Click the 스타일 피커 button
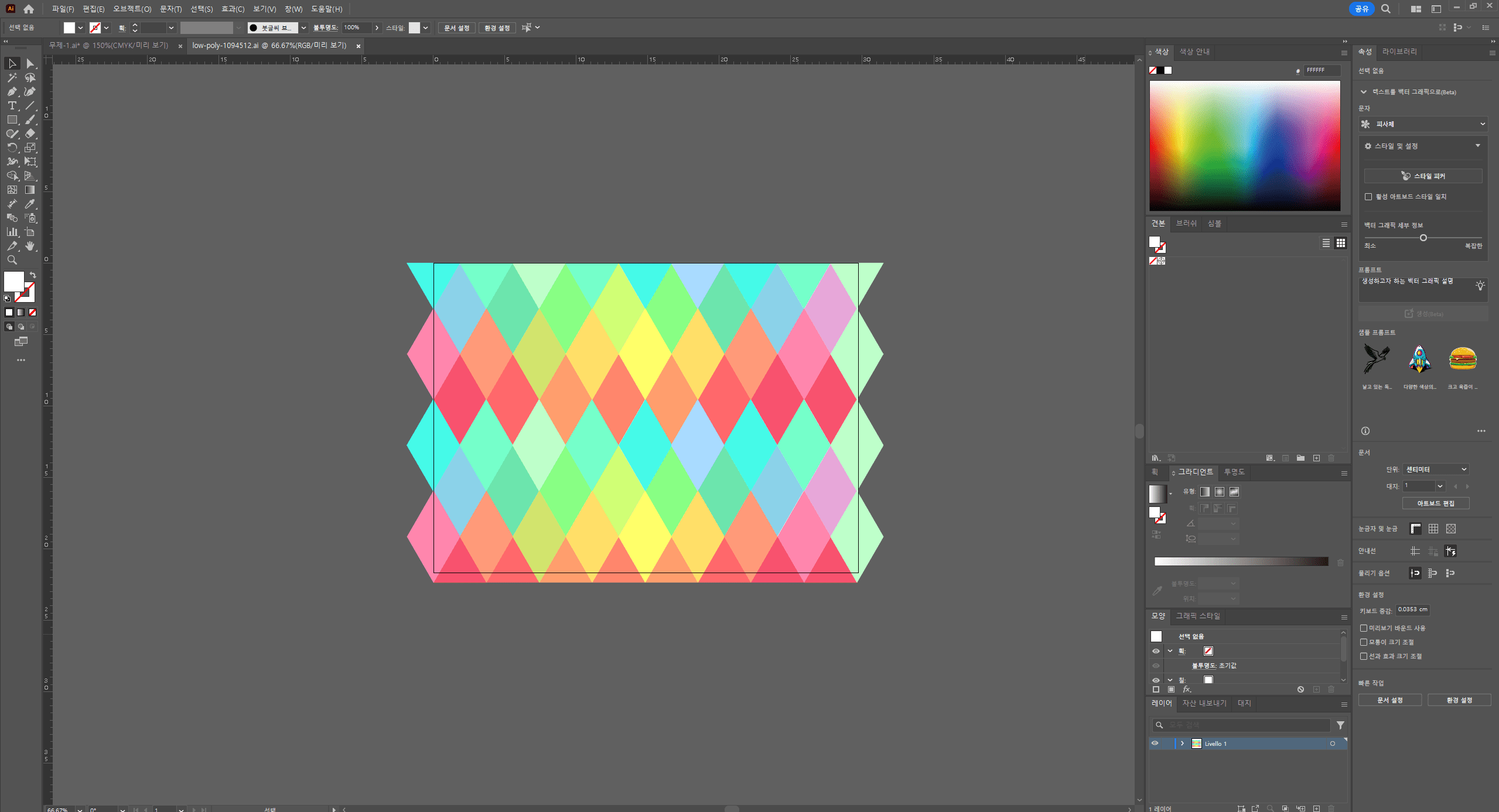This screenshot has height=812, width=1499. click(x=1422, y=176)
